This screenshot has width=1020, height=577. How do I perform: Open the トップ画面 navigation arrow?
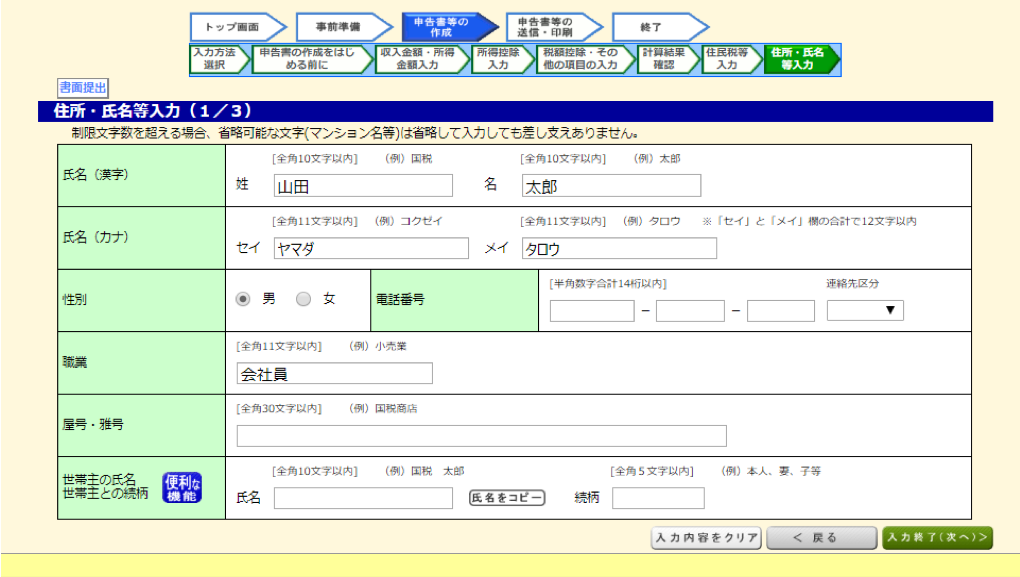(x=234, y=27)
